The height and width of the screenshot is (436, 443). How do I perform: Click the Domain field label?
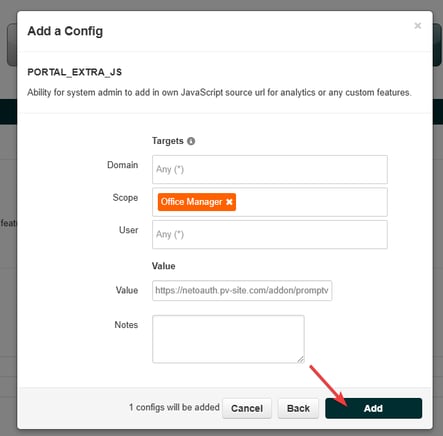coord(122,165)
